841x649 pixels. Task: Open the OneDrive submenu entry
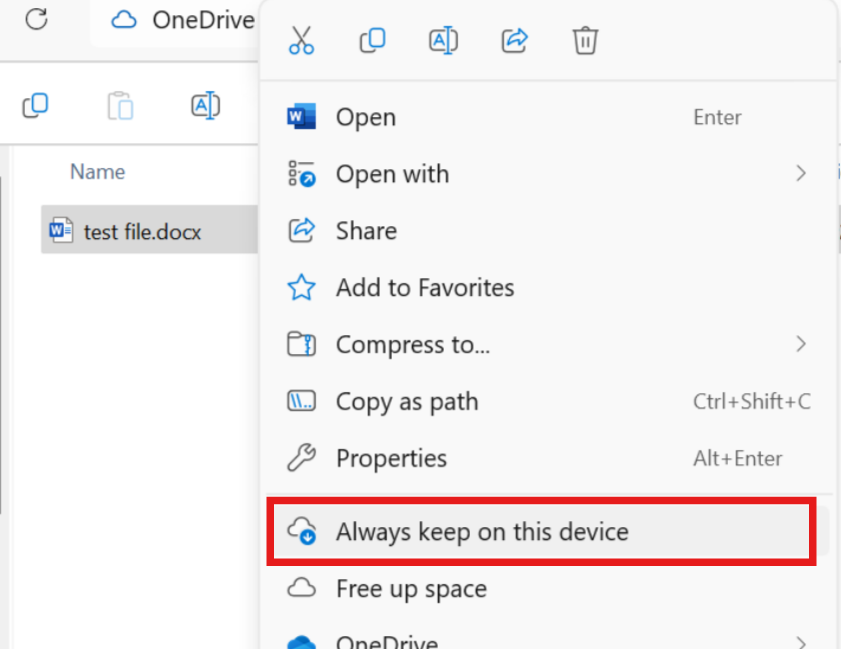tap(547, 636)
